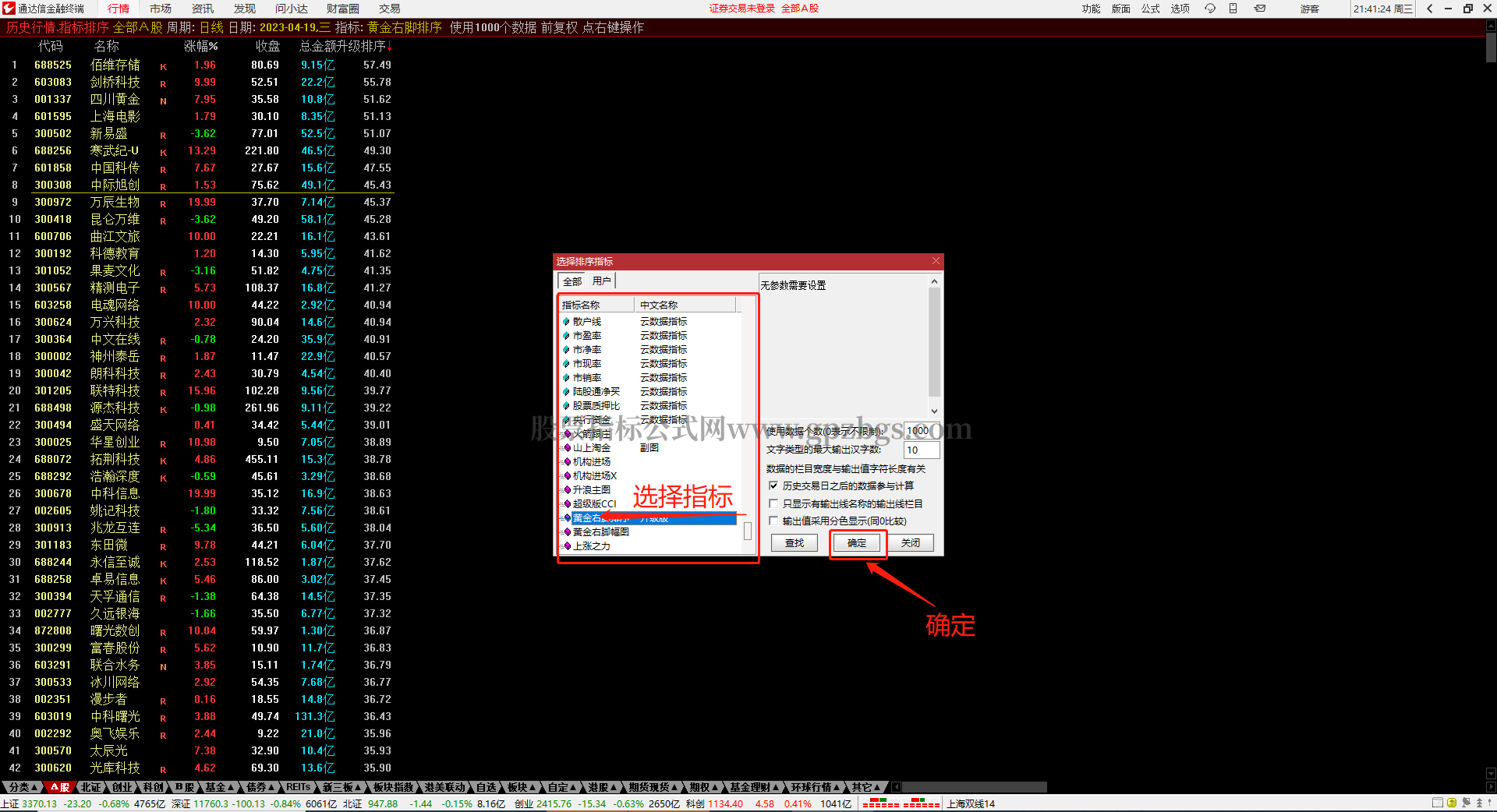The width and height of the screenshot is (1497, 812).
Task: Select the 机构进场 indicator icon
Action: (567, 462)
